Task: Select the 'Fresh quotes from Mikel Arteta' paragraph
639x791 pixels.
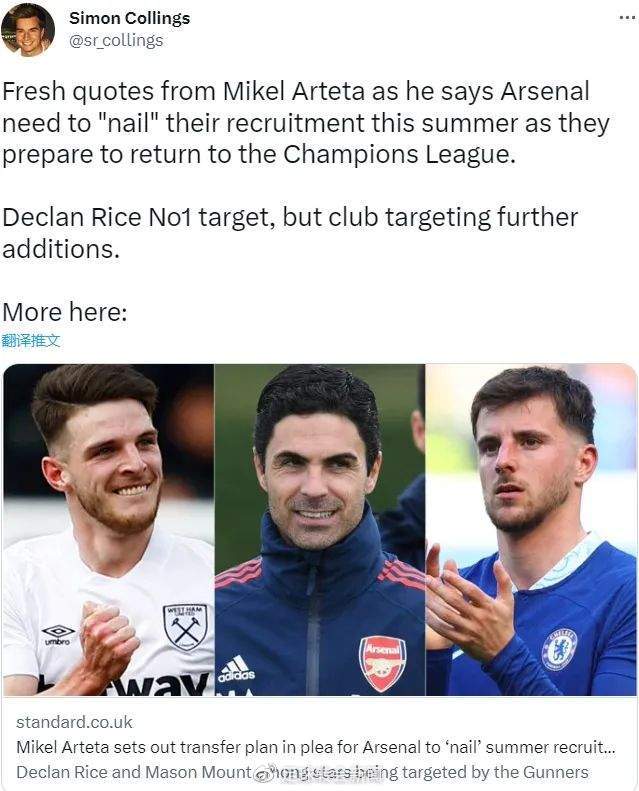Action: pyautogui.click(x=306, y=123)
